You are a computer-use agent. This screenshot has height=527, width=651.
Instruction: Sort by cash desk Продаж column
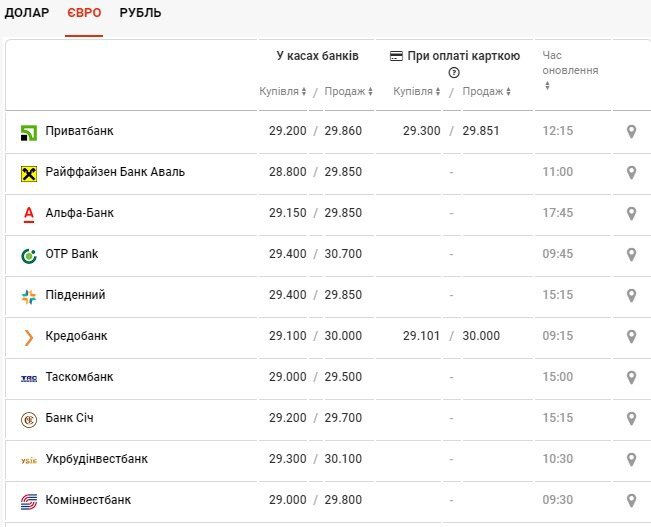coord(348,91)
